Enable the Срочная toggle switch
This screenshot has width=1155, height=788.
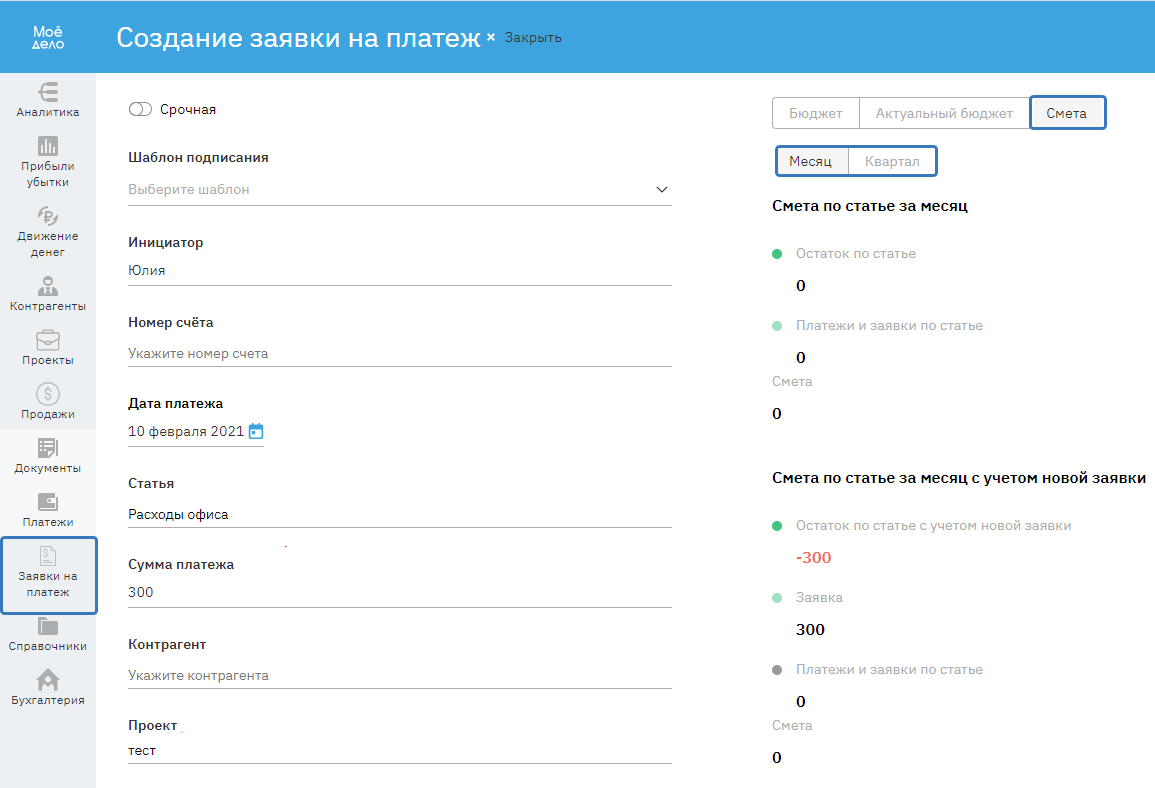[140, 110]
